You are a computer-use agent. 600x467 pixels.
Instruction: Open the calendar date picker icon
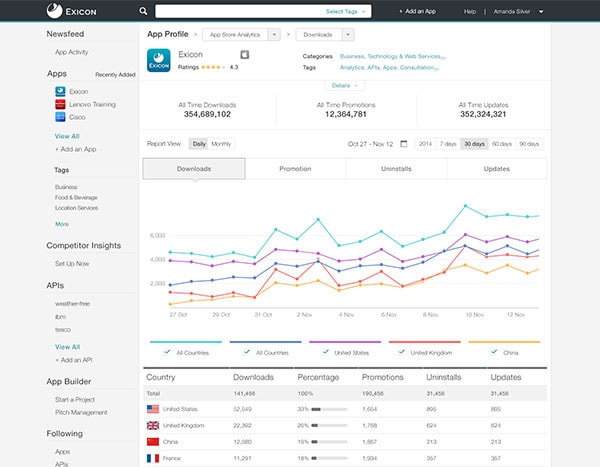pos(404,144)
